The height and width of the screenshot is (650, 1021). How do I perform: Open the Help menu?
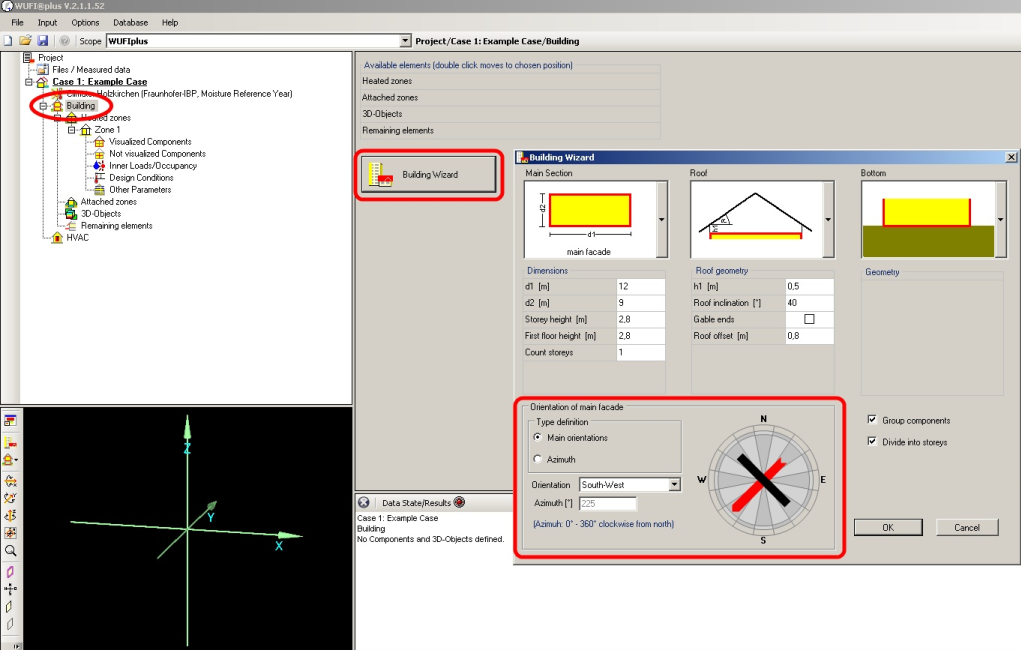click(170, 22)
